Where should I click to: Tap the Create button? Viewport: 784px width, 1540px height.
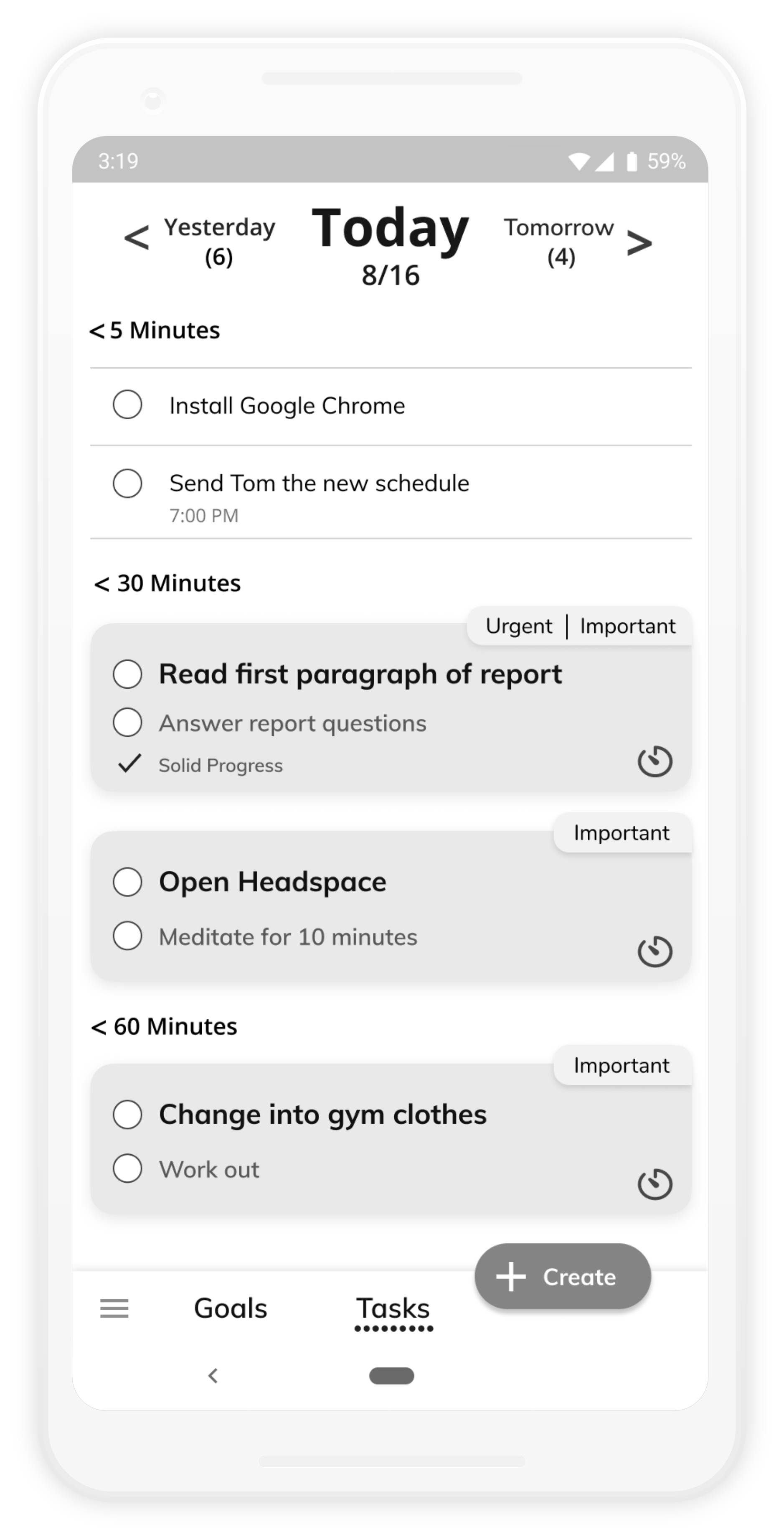coord(562,1276)
